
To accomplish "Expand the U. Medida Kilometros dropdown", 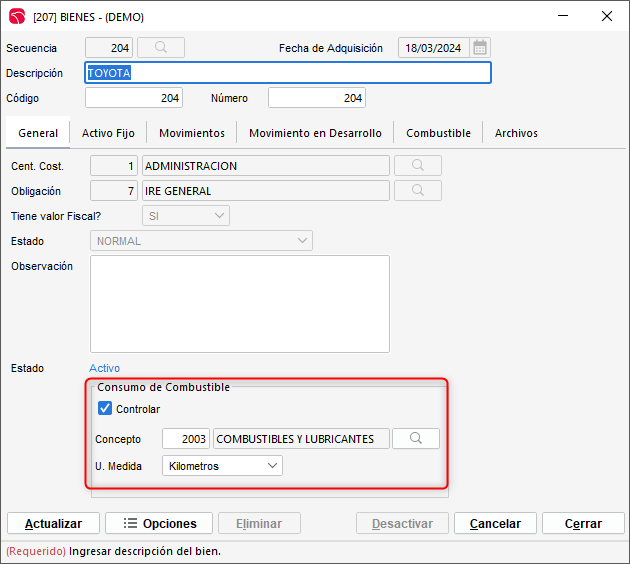I will pyautogui.click(x=271, y=466).
